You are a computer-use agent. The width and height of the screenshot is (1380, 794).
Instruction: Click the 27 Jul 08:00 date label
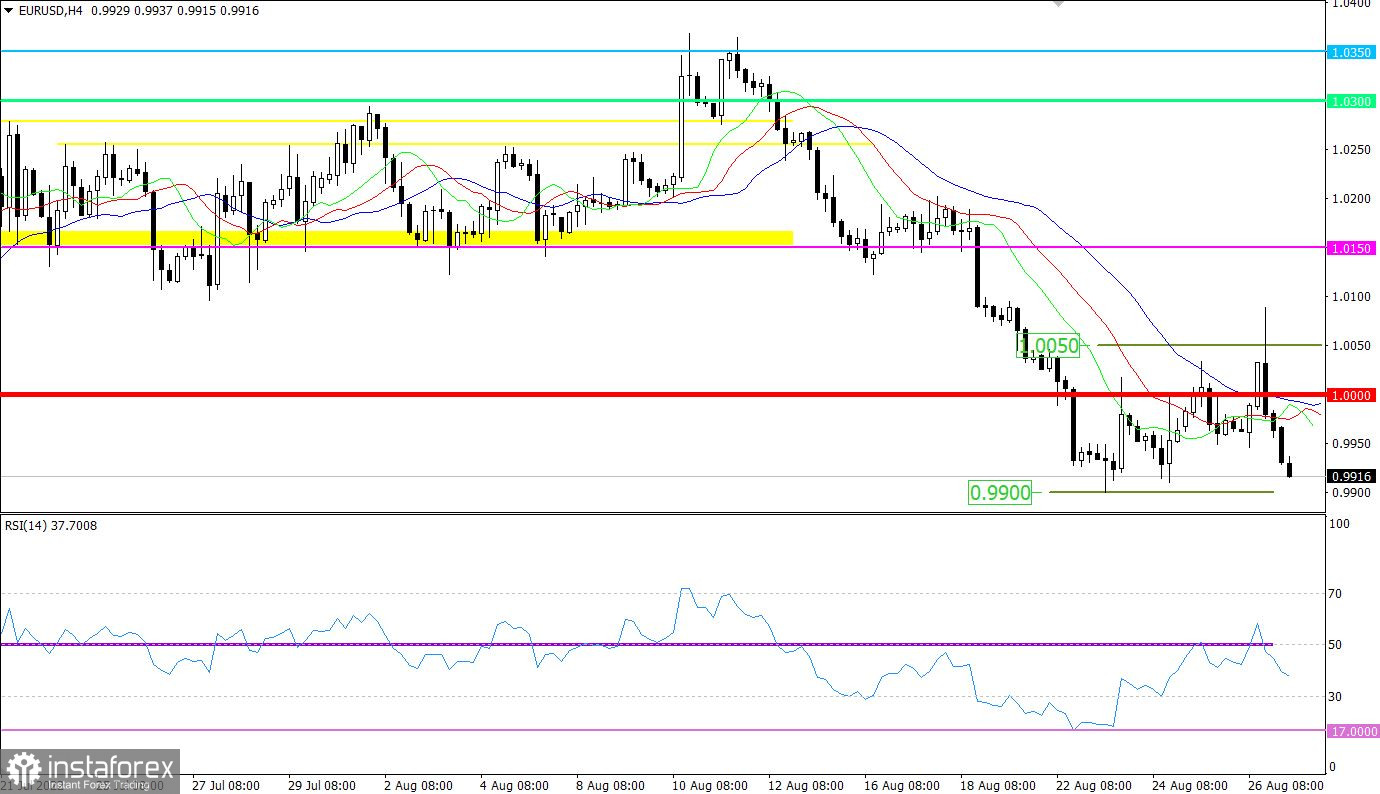click(x=228, y=785)
